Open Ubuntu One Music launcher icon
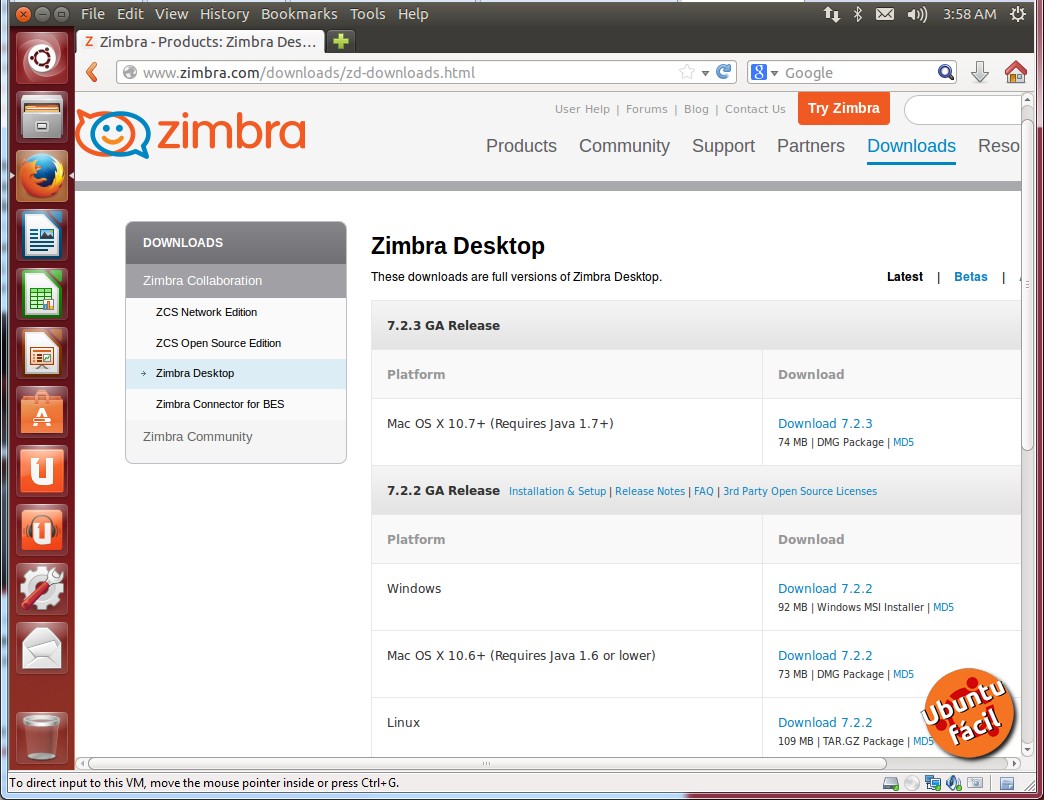Viewport: 1044px width, 800px height. point(42,530)
